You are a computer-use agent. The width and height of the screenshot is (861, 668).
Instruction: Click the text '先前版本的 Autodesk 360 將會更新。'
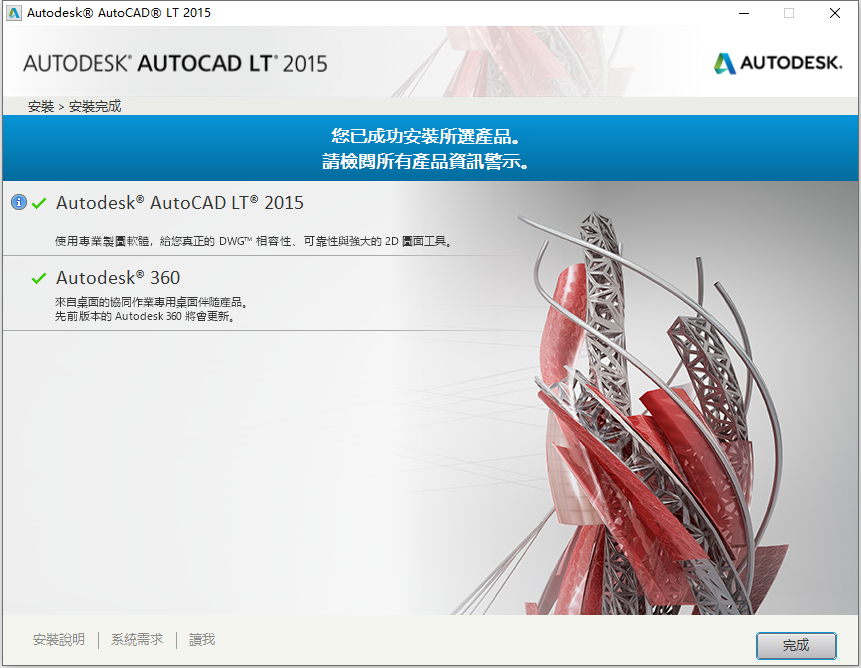[x=145, y=316]
